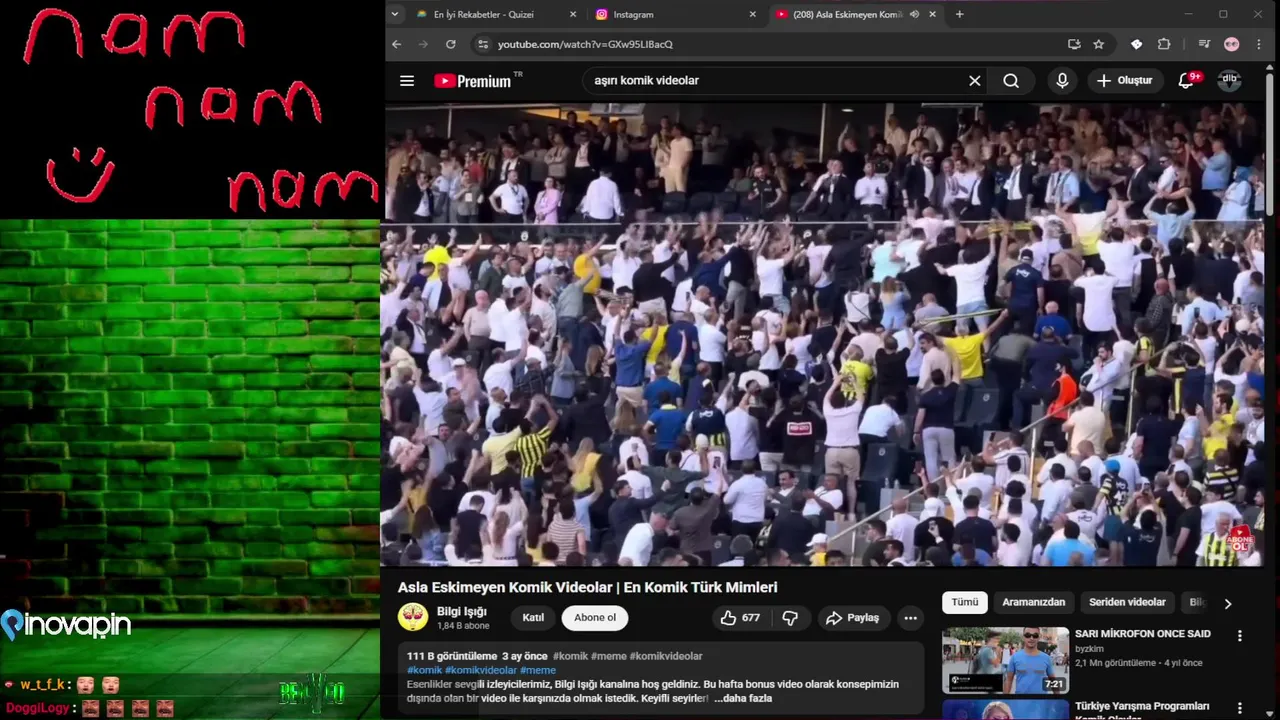Select the Seriden videolar filter chip
The image size is (1280, 720).
(x=1127, y=602)
